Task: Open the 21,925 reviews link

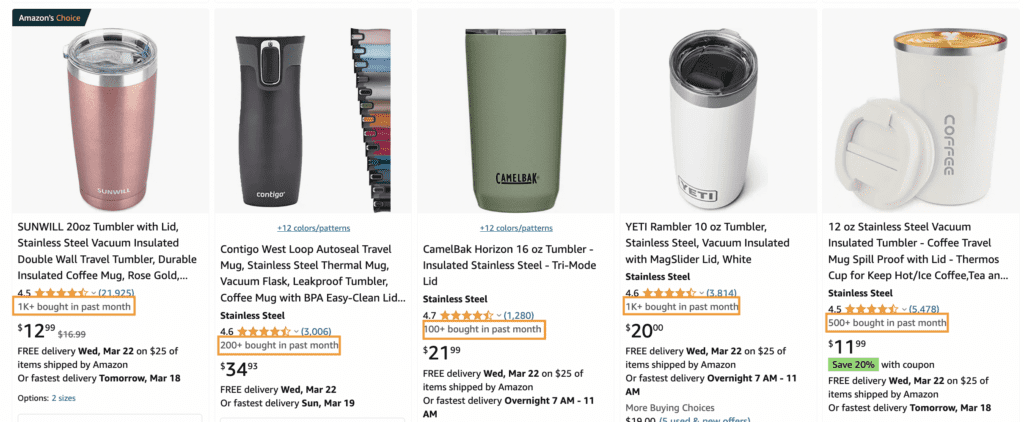Action: (116, 292)
